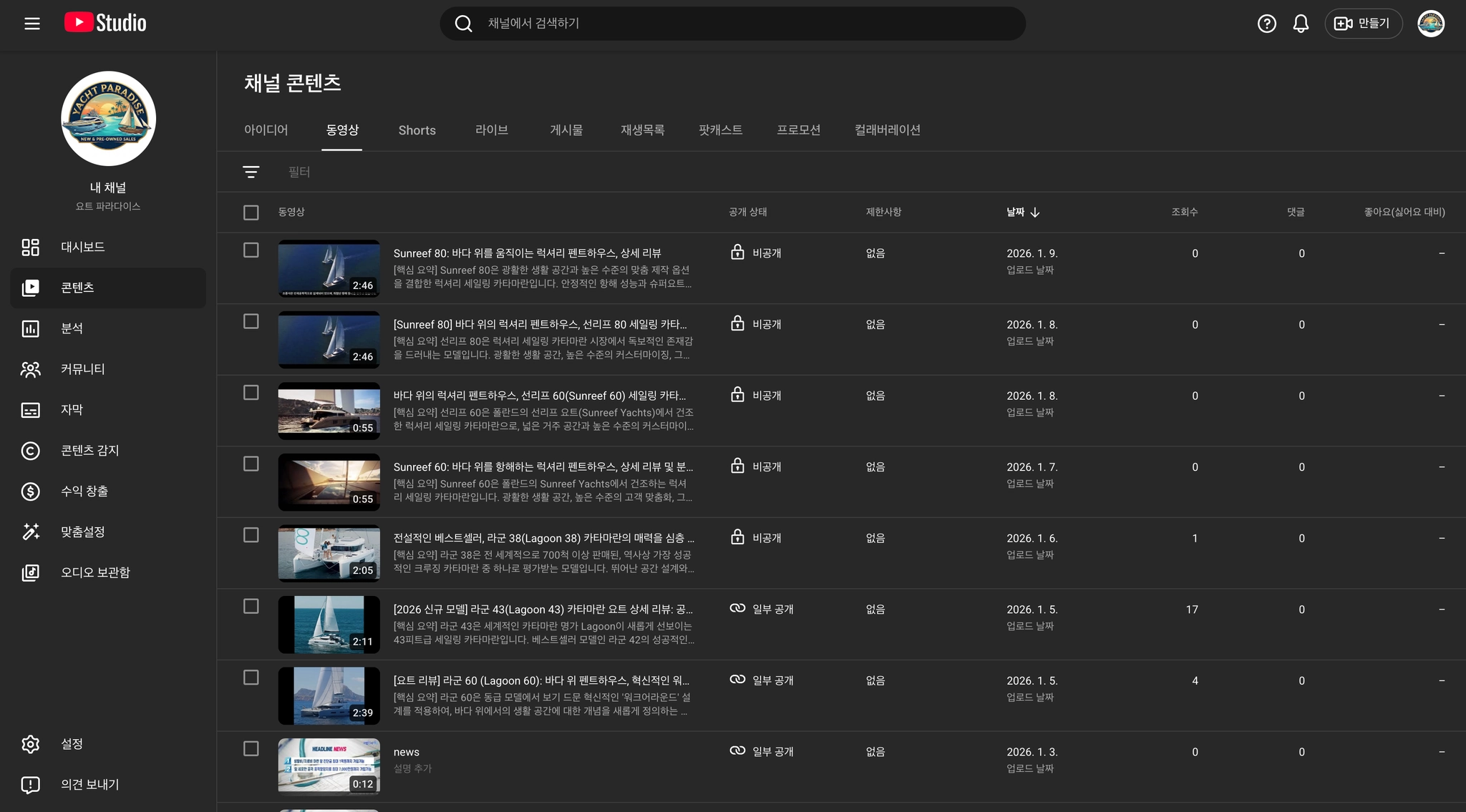Switch to the 재생목록 tab

[x=642, y=130]
